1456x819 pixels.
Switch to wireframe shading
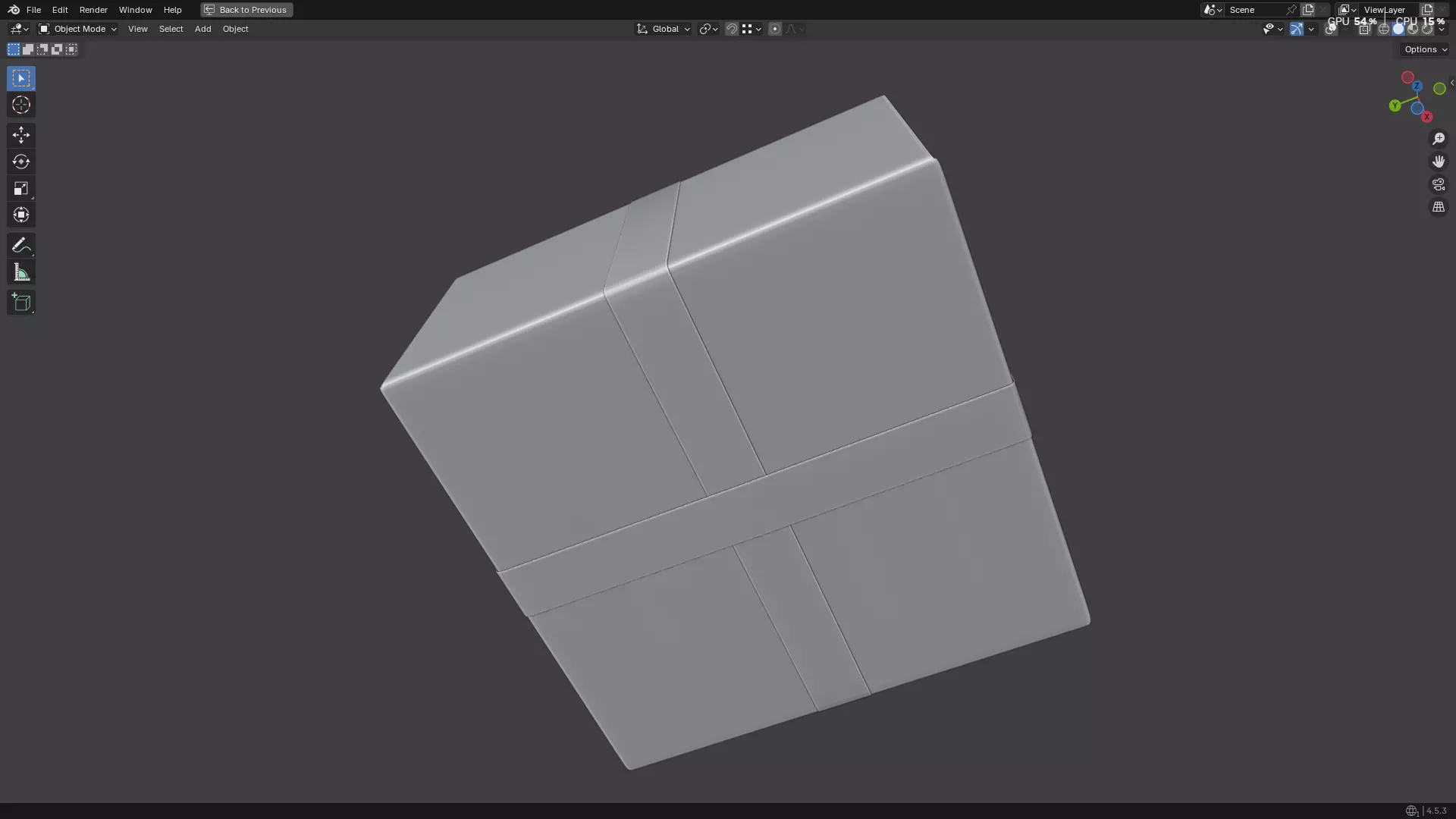coord(1383,29)
